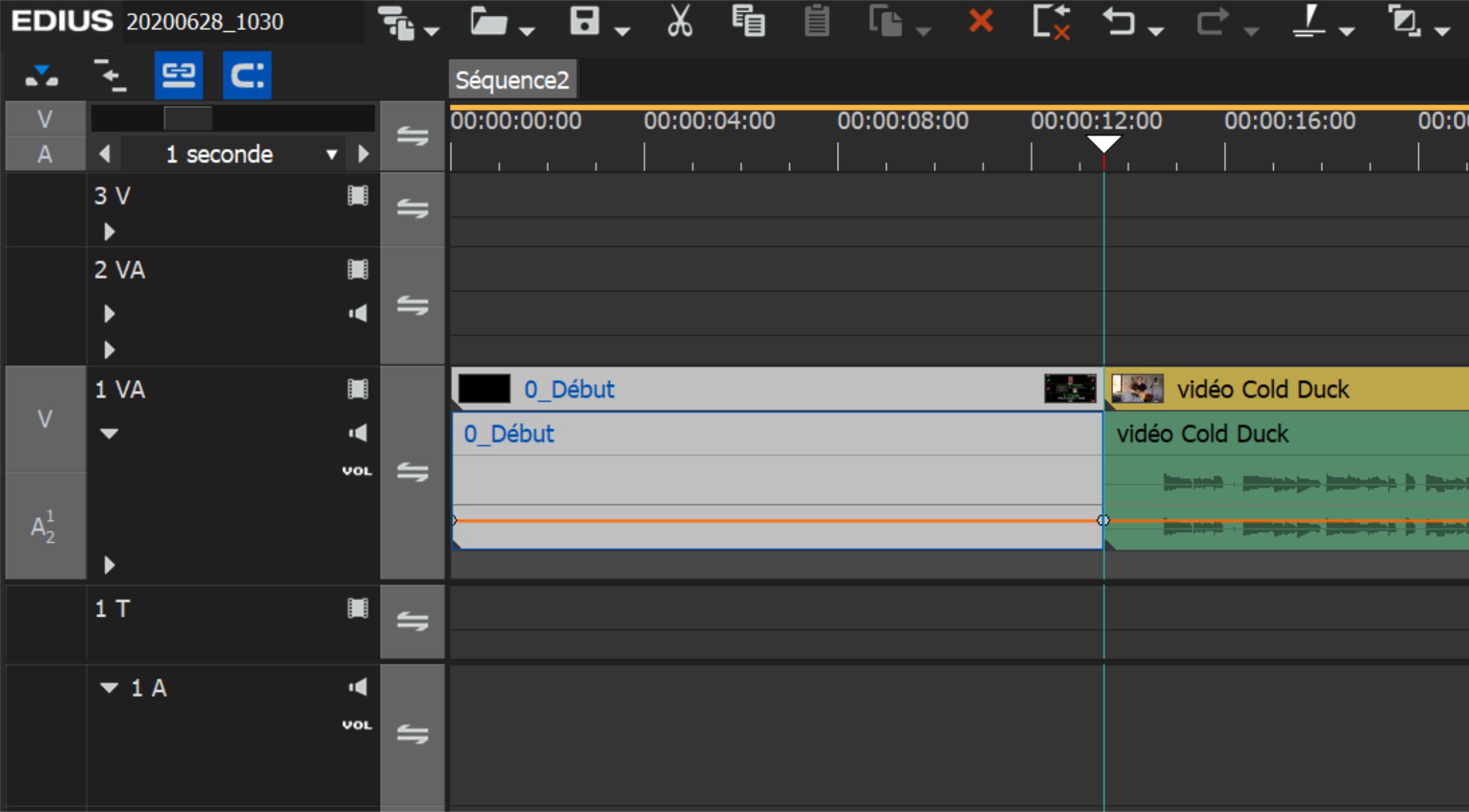This screenshot has height=812, width=1469.
Task: Toggle the group/link mode blue button
Action: tap(179, 75)
